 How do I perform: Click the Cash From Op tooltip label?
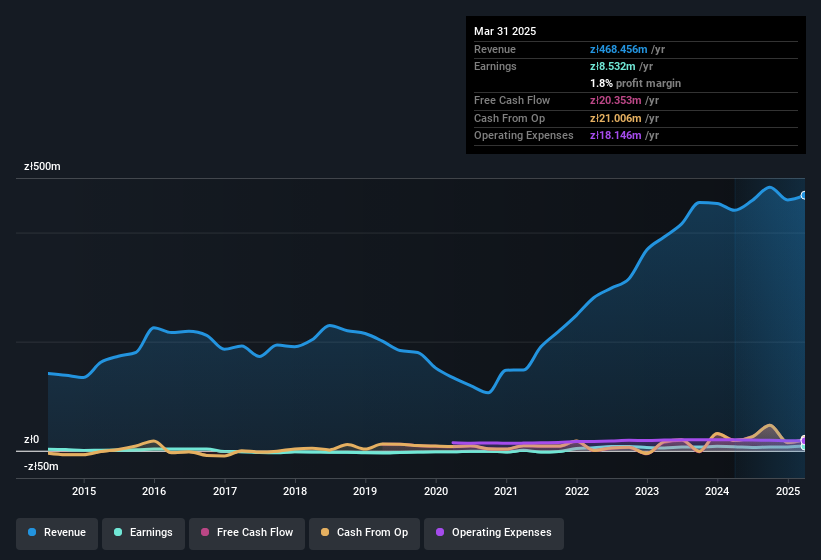[x=509, y=118]
